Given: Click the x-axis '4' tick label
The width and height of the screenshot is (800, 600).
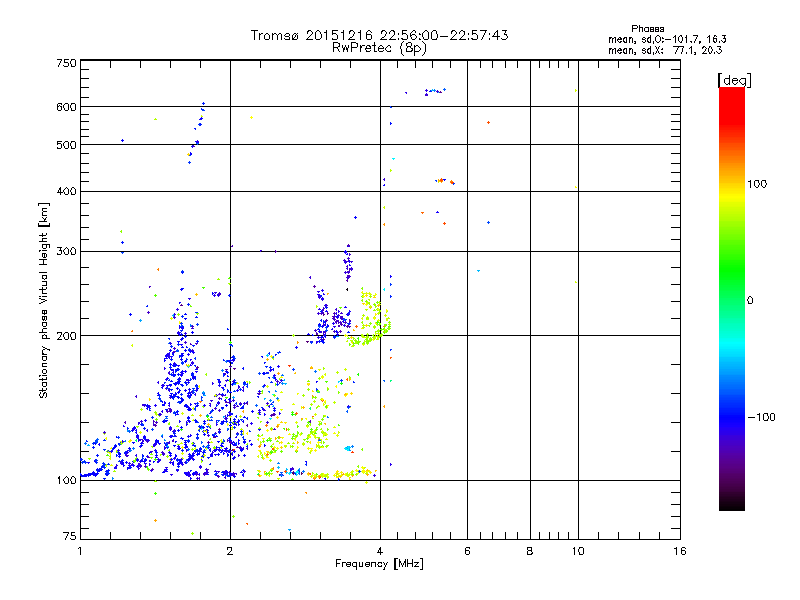Looking at the screenshot, I should point(380,551).
